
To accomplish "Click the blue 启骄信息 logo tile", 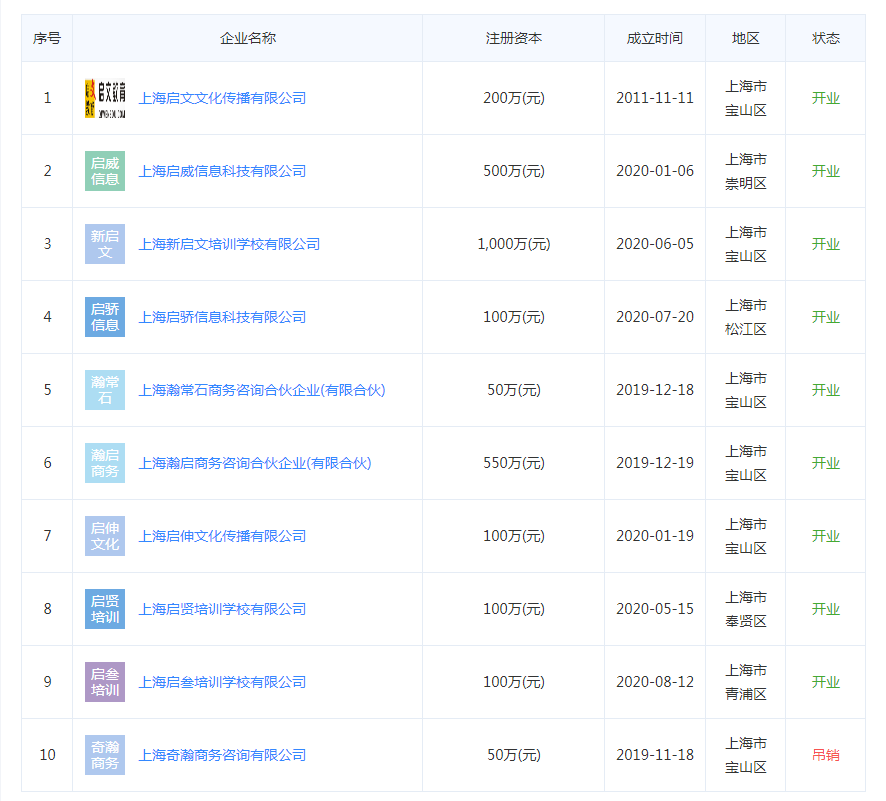I will tap(105, 317).
